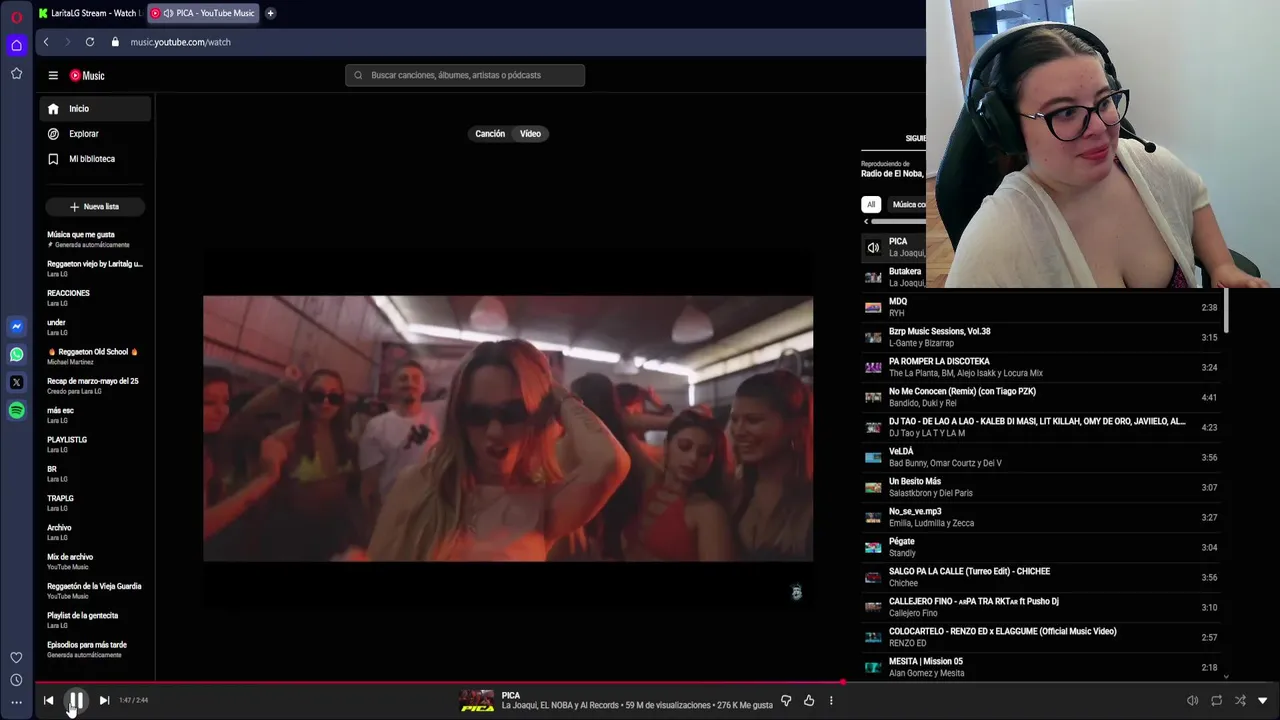This screenshot has height=720, width=1280.
Task: Skip to the next track
Action: 104,700
